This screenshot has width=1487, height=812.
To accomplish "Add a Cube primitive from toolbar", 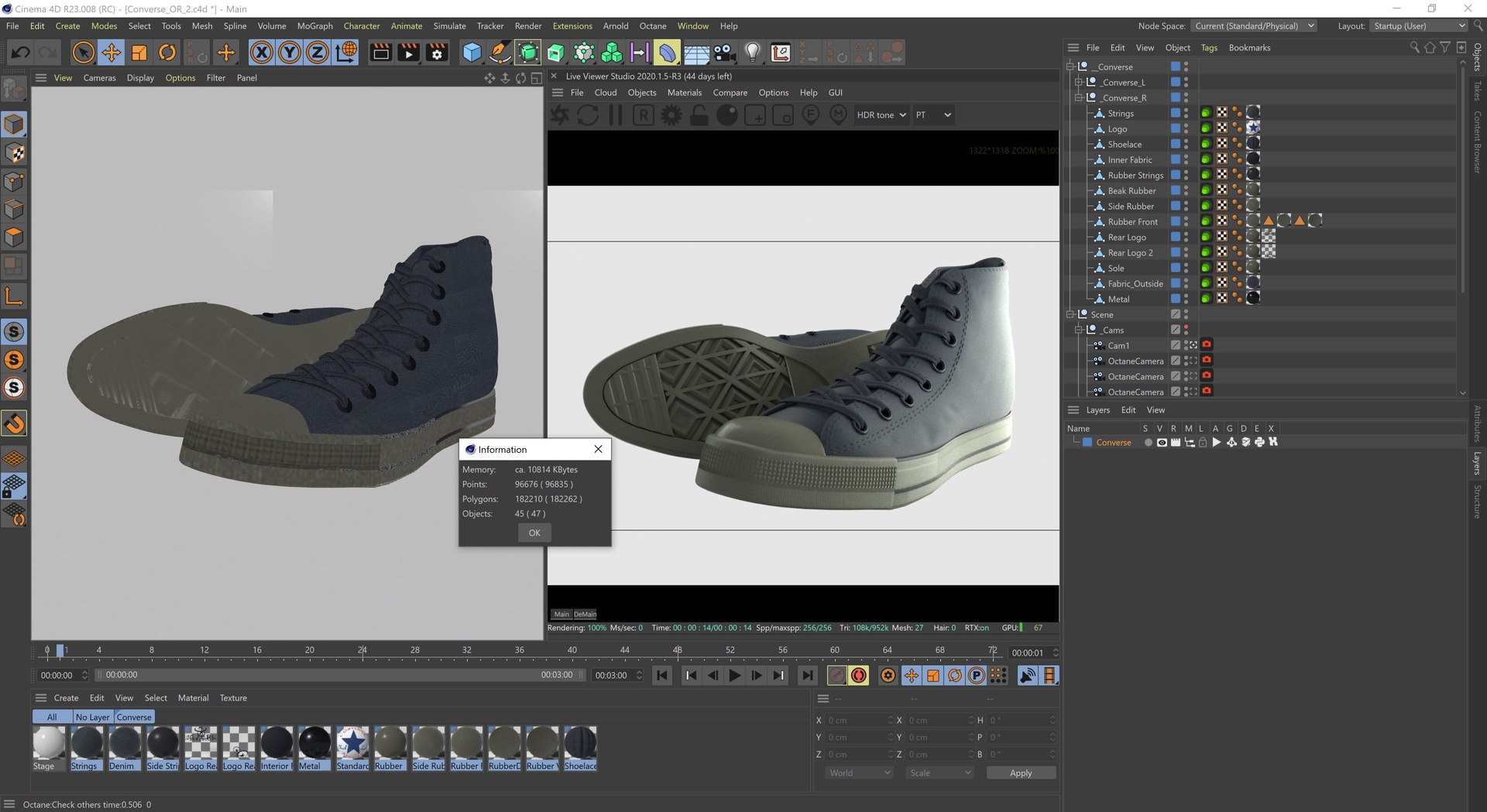I will (x=472, y=53).
